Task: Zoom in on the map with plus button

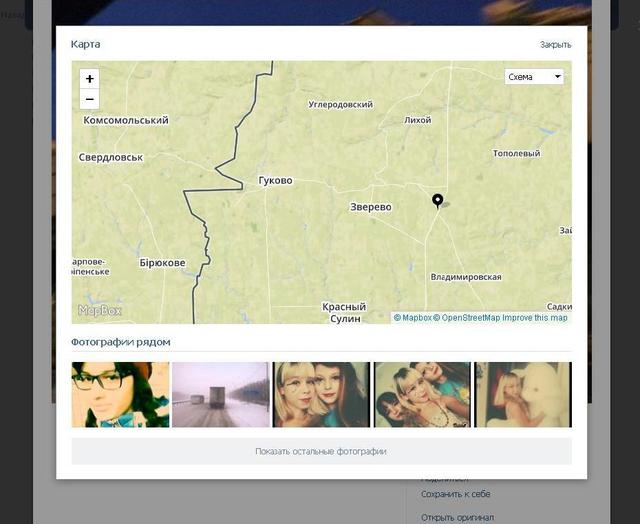Action: pyautogui.click(x=90, y=79)
